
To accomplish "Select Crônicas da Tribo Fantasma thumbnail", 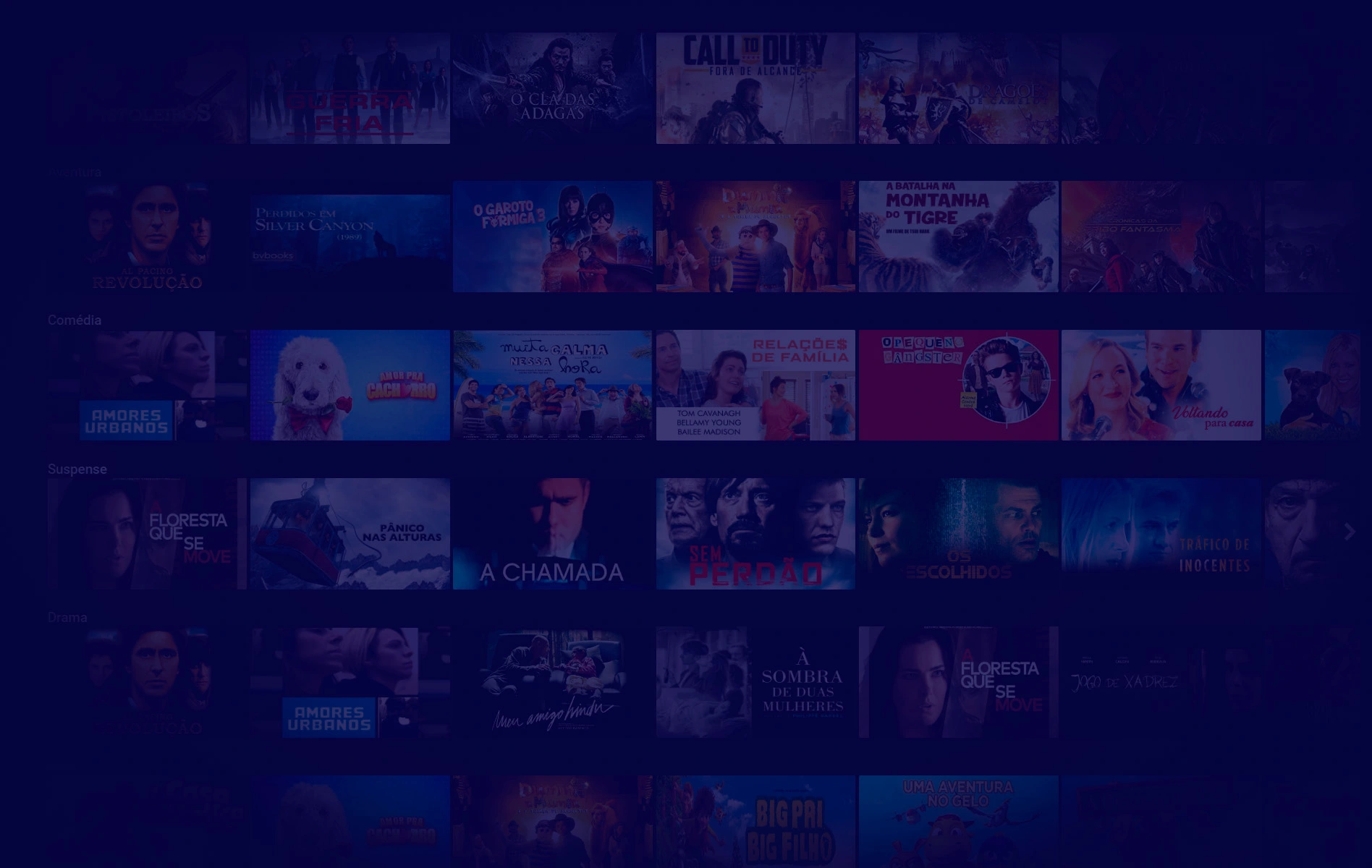I will click(x=1161, y=237).
